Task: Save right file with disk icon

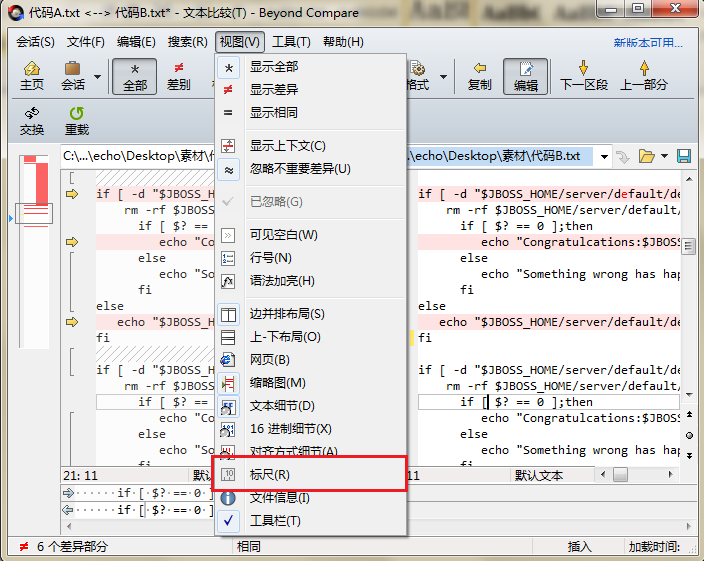Action: (684, 156)
